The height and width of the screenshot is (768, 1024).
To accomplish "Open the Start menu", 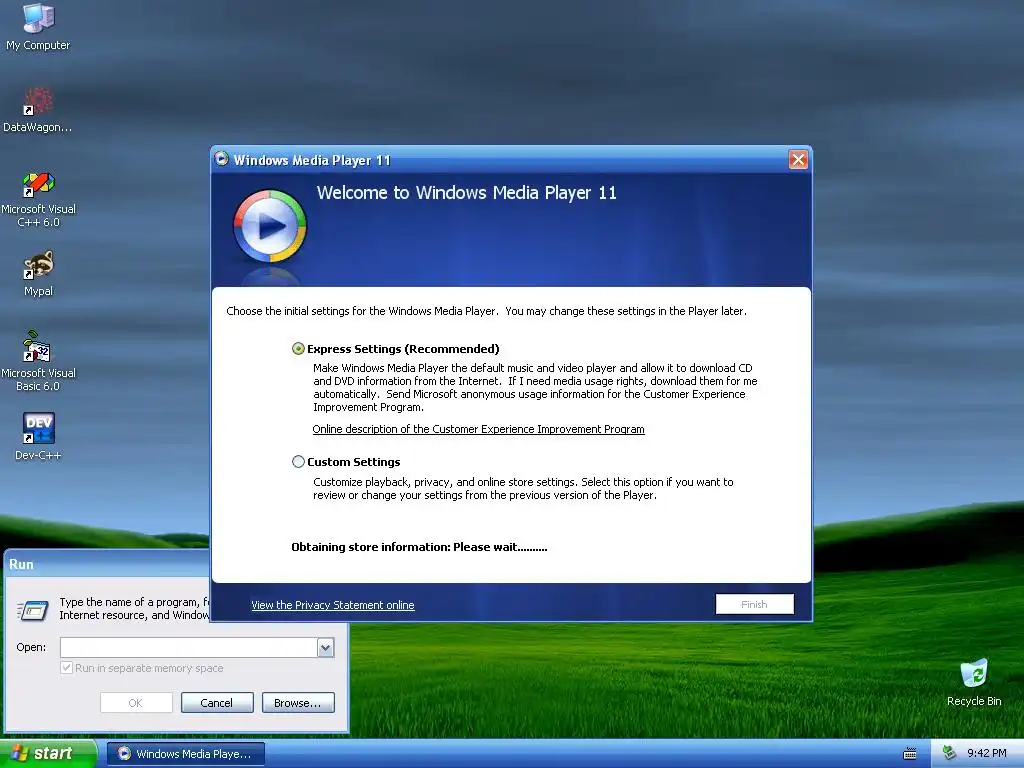I will [x=47, y=754].
